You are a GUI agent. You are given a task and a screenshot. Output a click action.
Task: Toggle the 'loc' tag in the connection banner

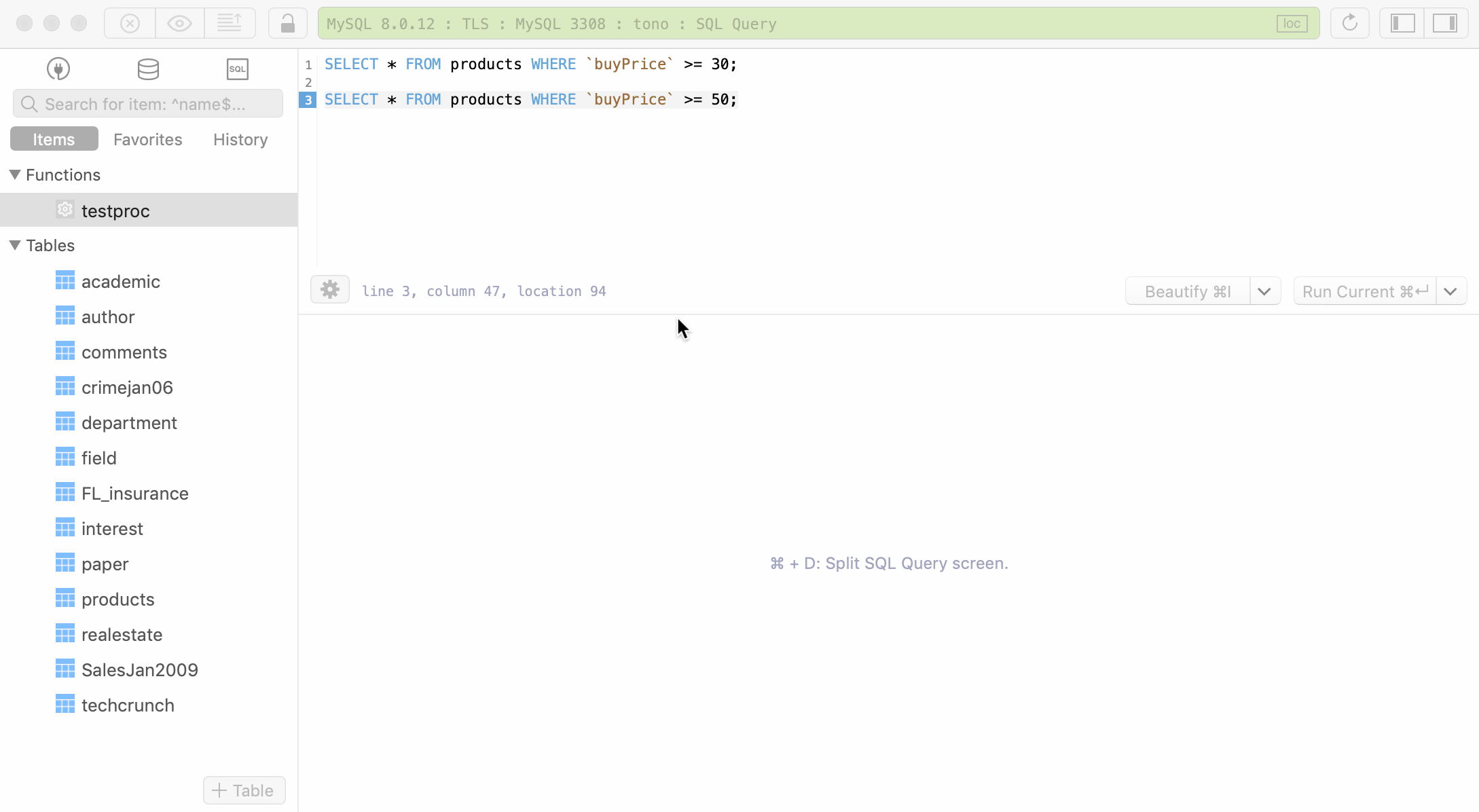(x=1292, y=23)
